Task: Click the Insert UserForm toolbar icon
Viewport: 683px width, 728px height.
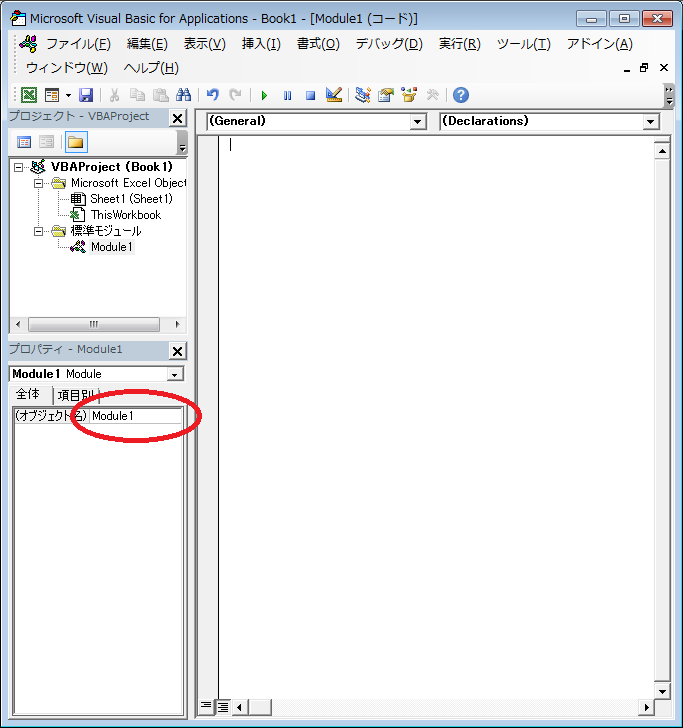Action: (52, 95)
